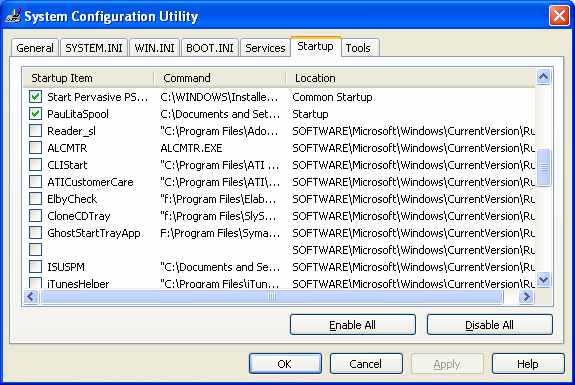Click the Cancel button
The height and width of the screenshot is (385, 575).
[x=366, y=364]
